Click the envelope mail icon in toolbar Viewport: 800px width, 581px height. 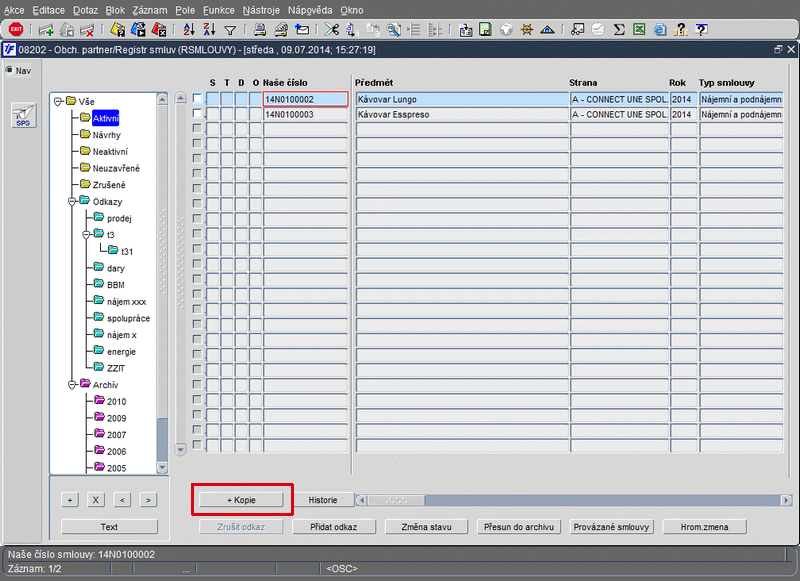click(x=302, y=30)
